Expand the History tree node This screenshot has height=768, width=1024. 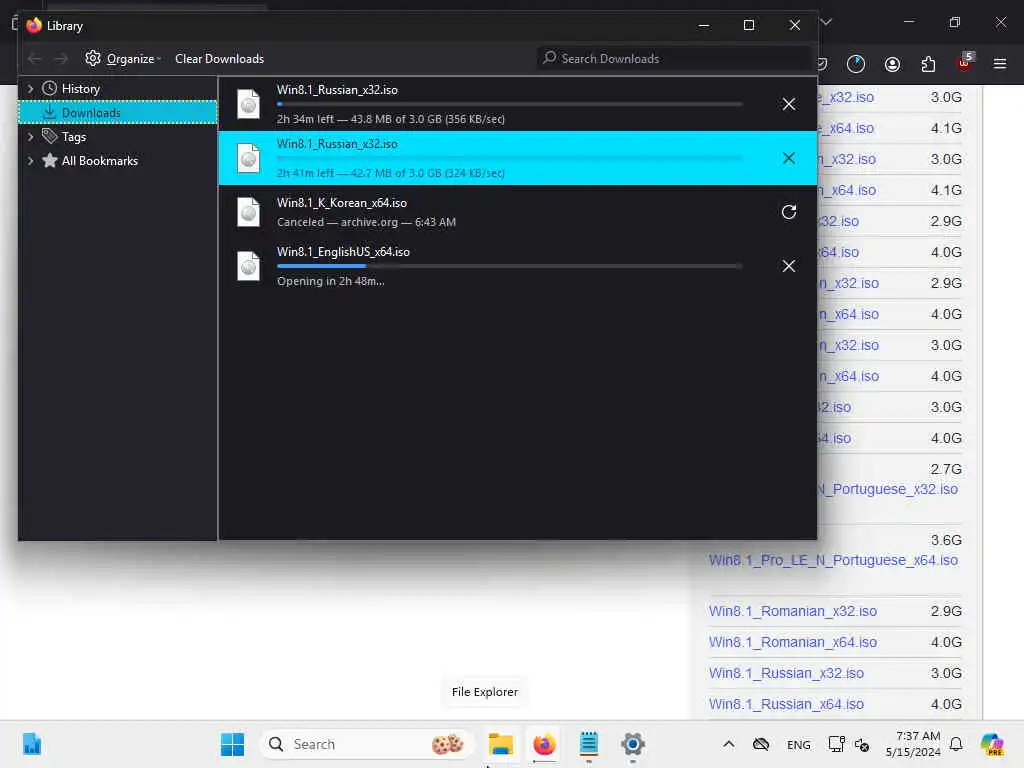30,88
